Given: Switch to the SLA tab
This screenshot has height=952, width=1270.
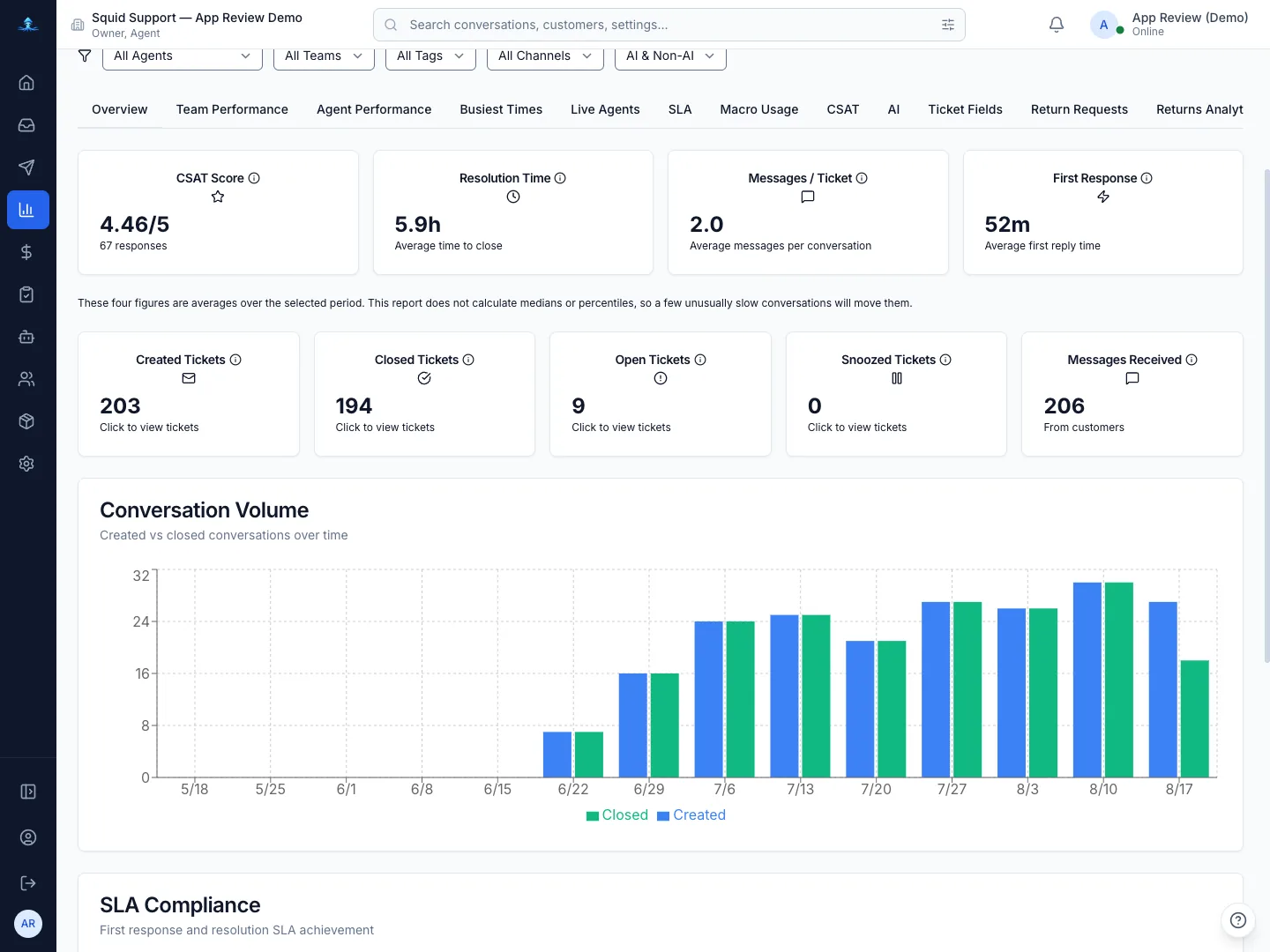Looking at the screenshot, I should coord(680,109).
